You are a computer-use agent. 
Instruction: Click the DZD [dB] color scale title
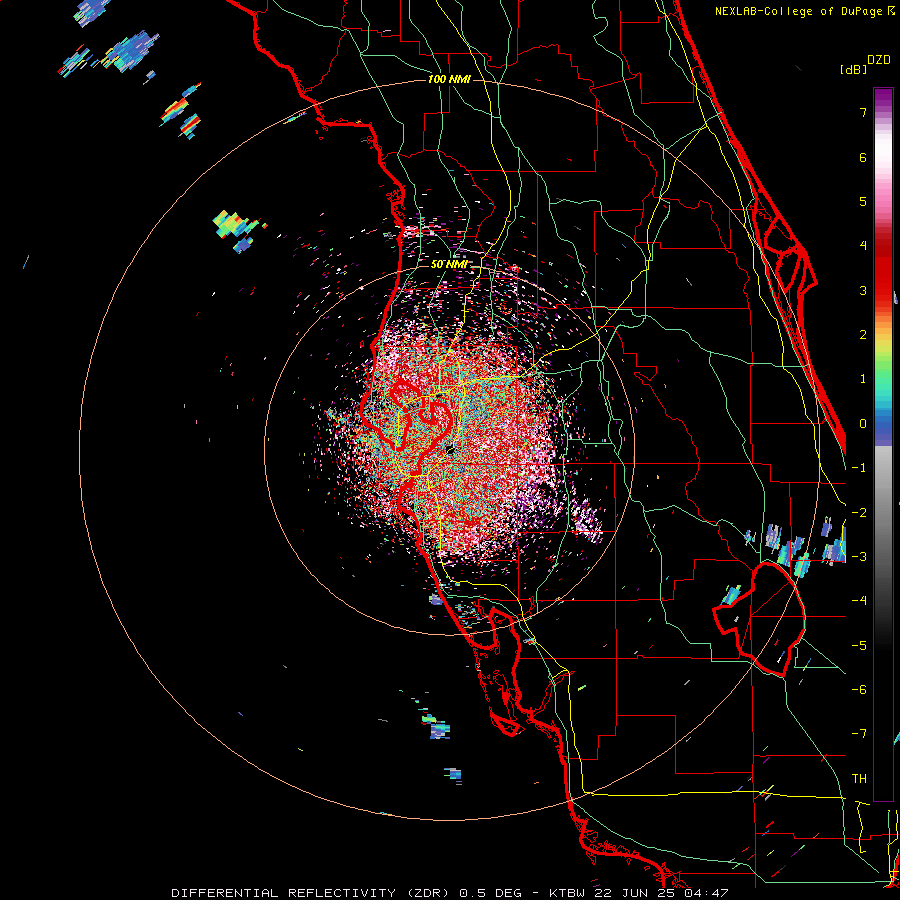point(864,64)
